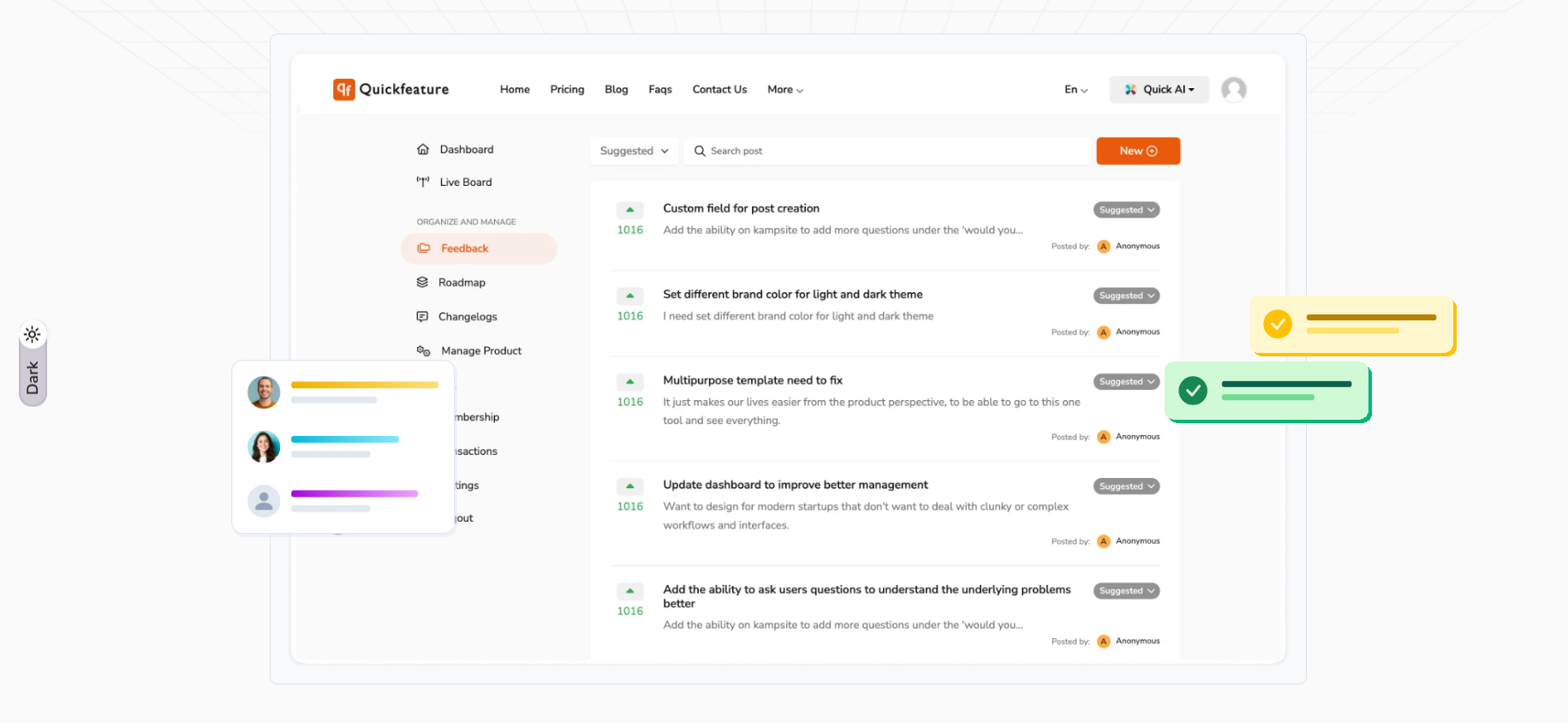Click the Live Board antenna icon
This screenshot has height=723, width=1568.
click(423, 182)
